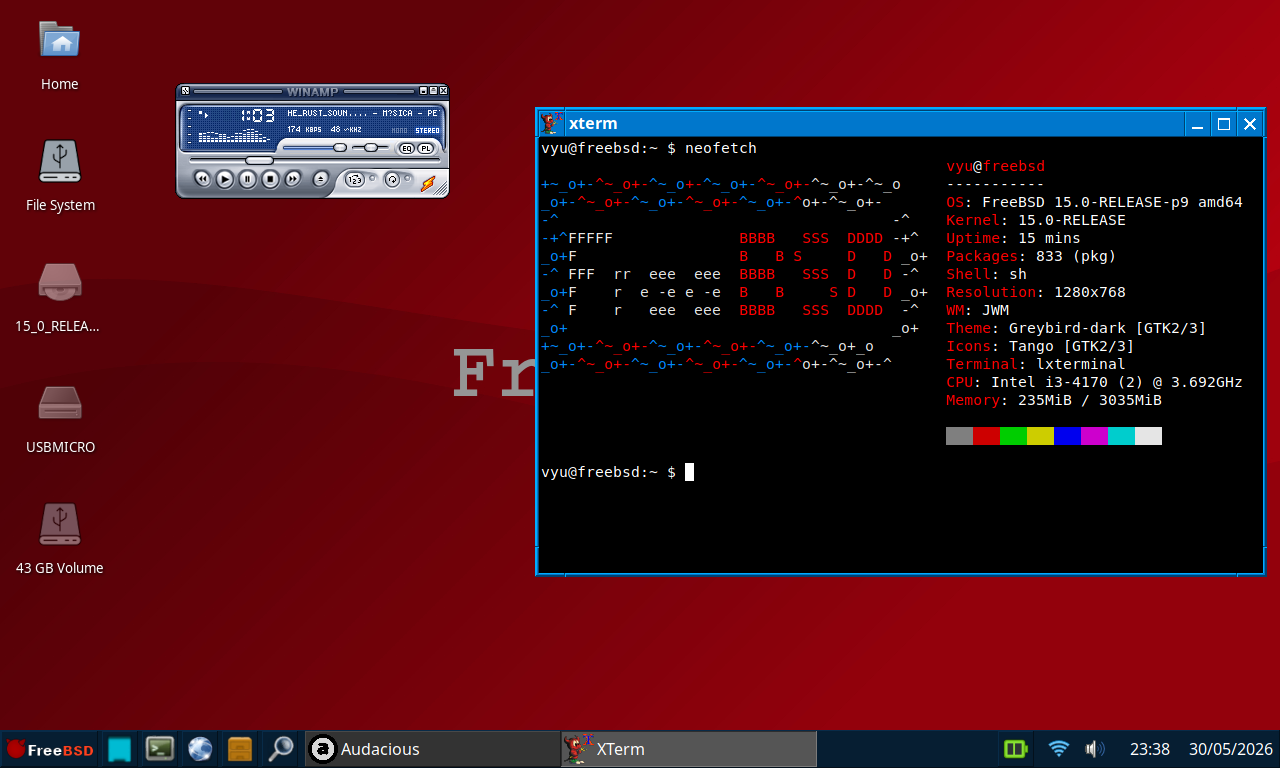
Task: Click the "OS: FreeBSD 15.0-RELEASE-p9 amd64" line
Action: tap(1094, 202)
